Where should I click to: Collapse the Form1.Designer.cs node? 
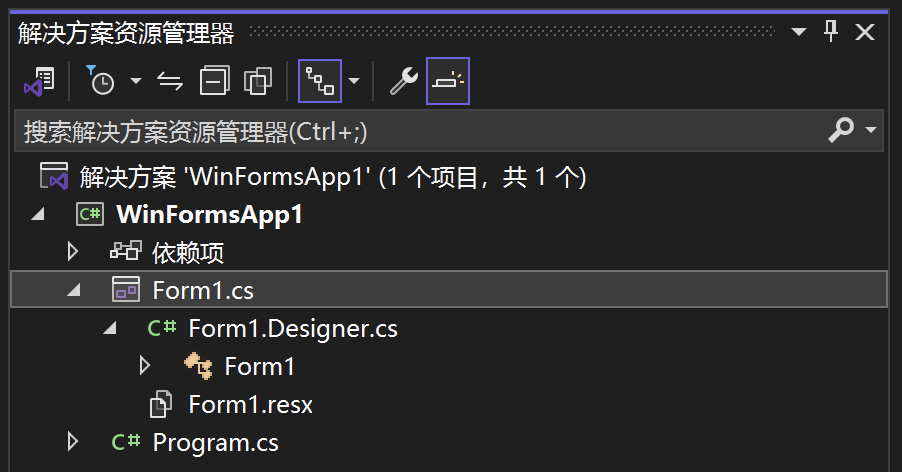(109, 329)
